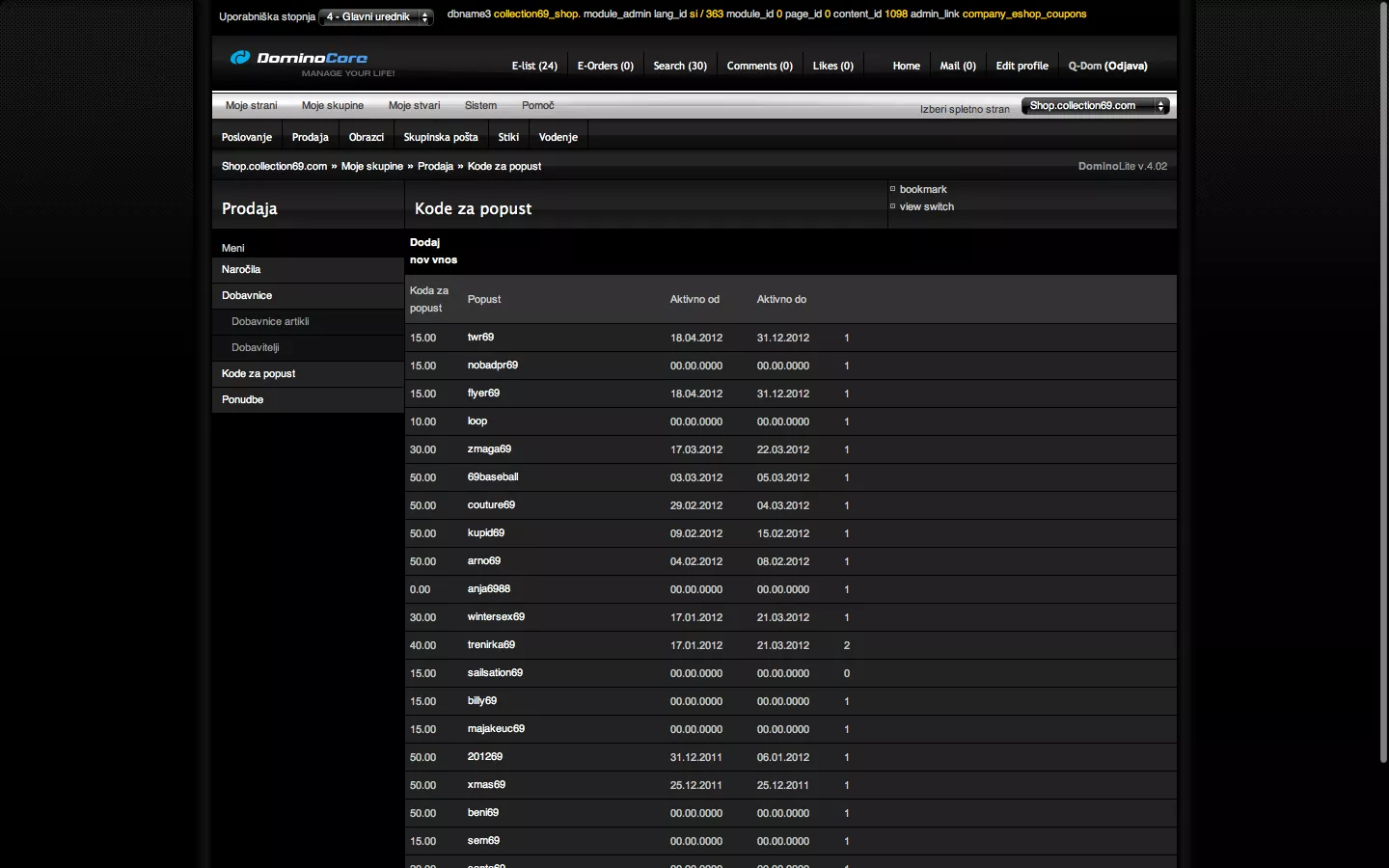Open the Sistem menu
The image size is (1389, 868).
tap(480, 106)
